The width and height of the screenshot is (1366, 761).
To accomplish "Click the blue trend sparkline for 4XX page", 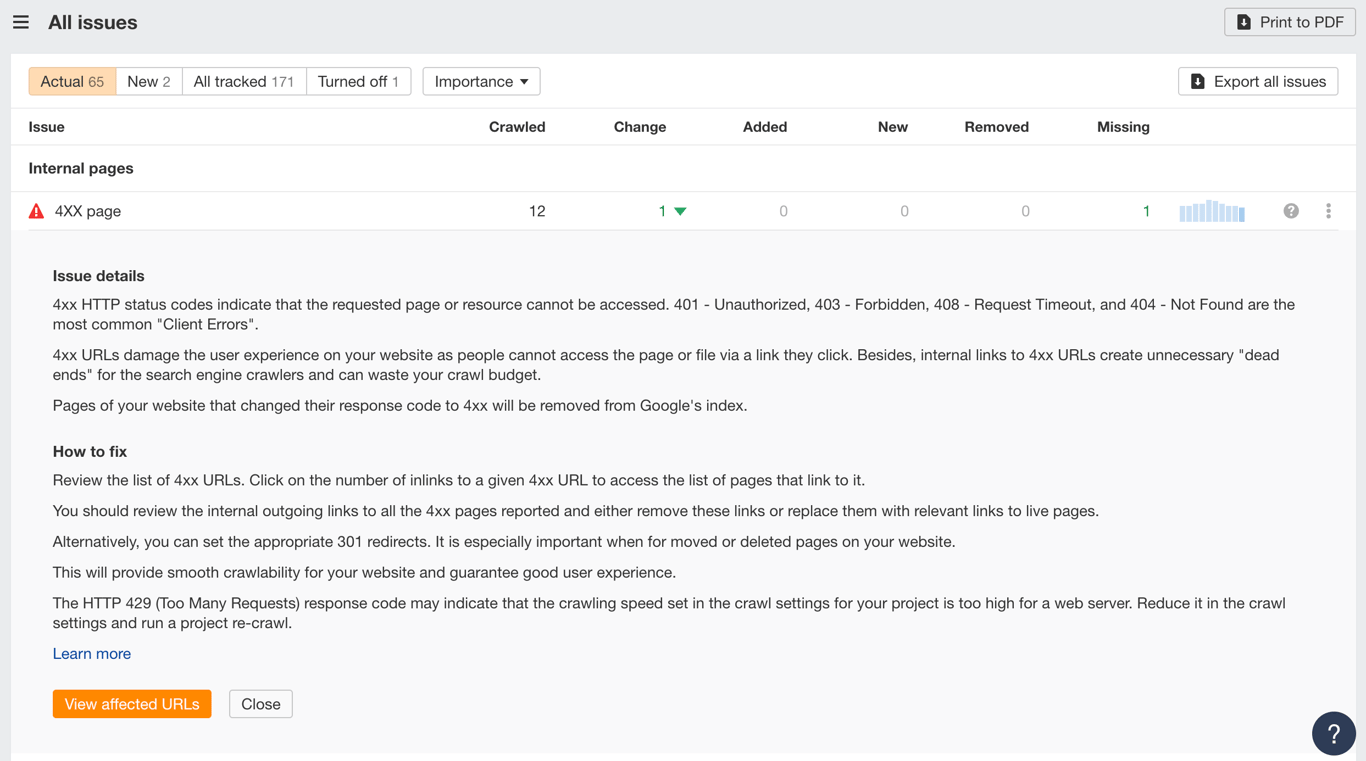I will point(1212,210).
